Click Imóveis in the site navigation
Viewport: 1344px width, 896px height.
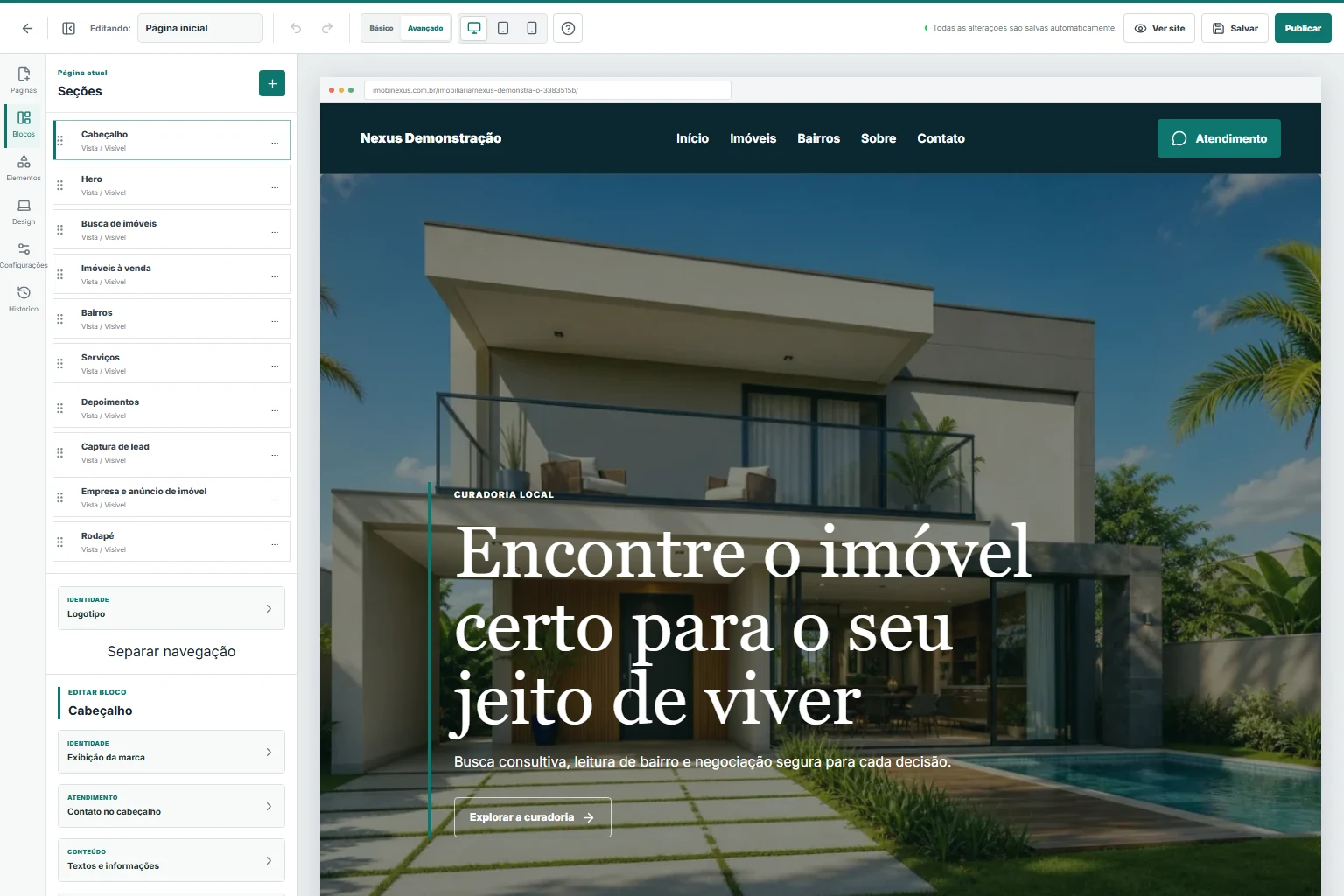pyautogui.click(x=753, y=138)
